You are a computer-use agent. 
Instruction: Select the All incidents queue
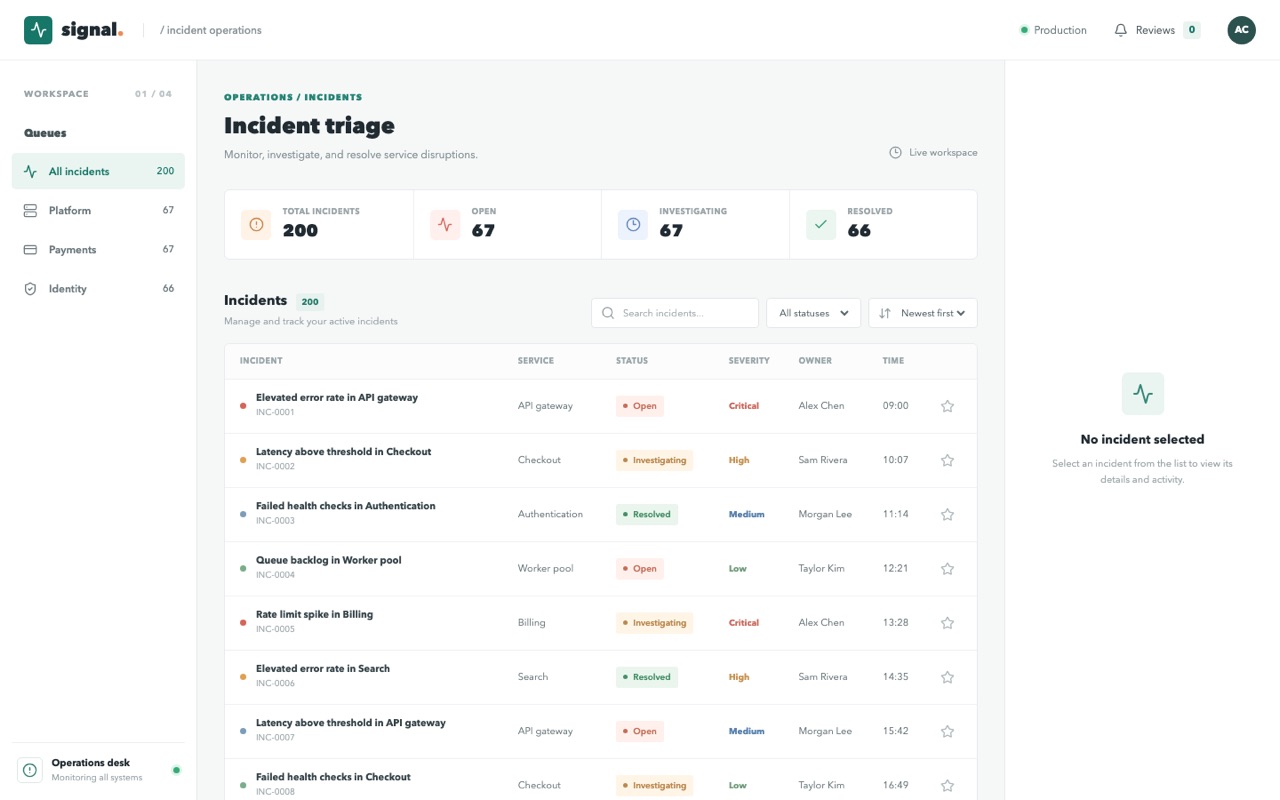coord(98,171)
